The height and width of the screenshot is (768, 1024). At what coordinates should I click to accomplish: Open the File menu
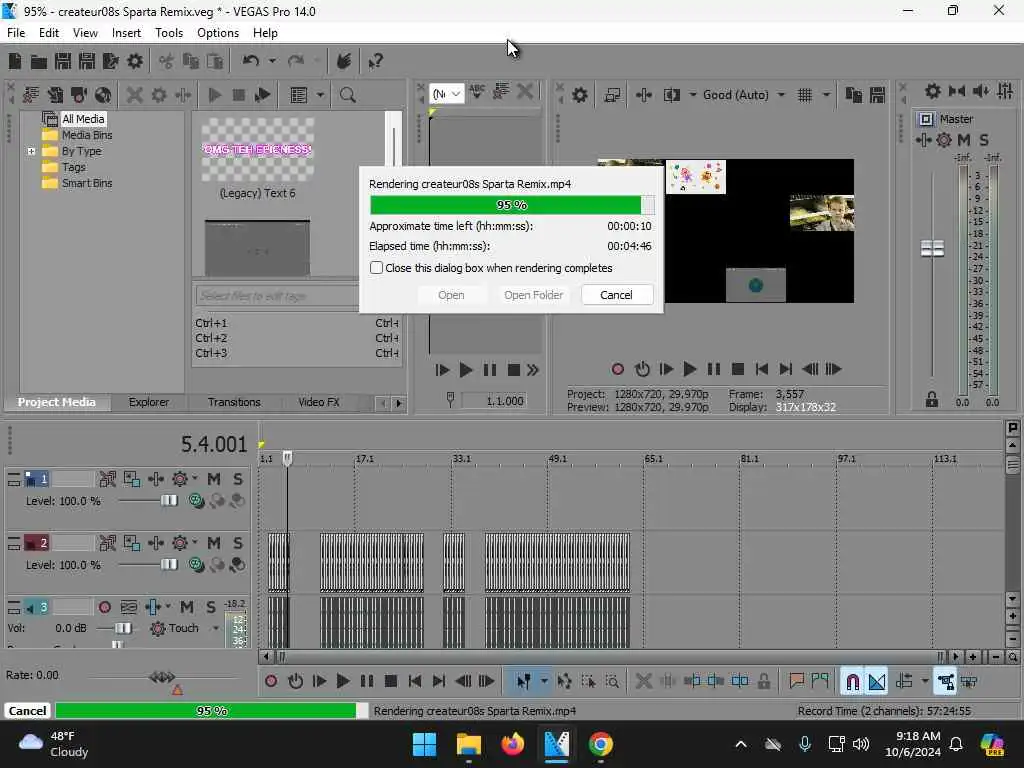tap(16, 33)
